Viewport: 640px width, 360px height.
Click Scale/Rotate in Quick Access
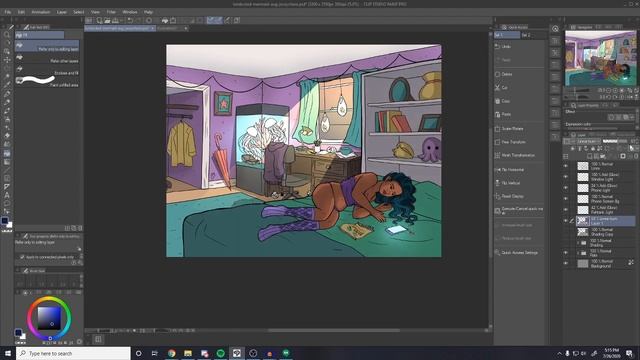pos(512,129)
